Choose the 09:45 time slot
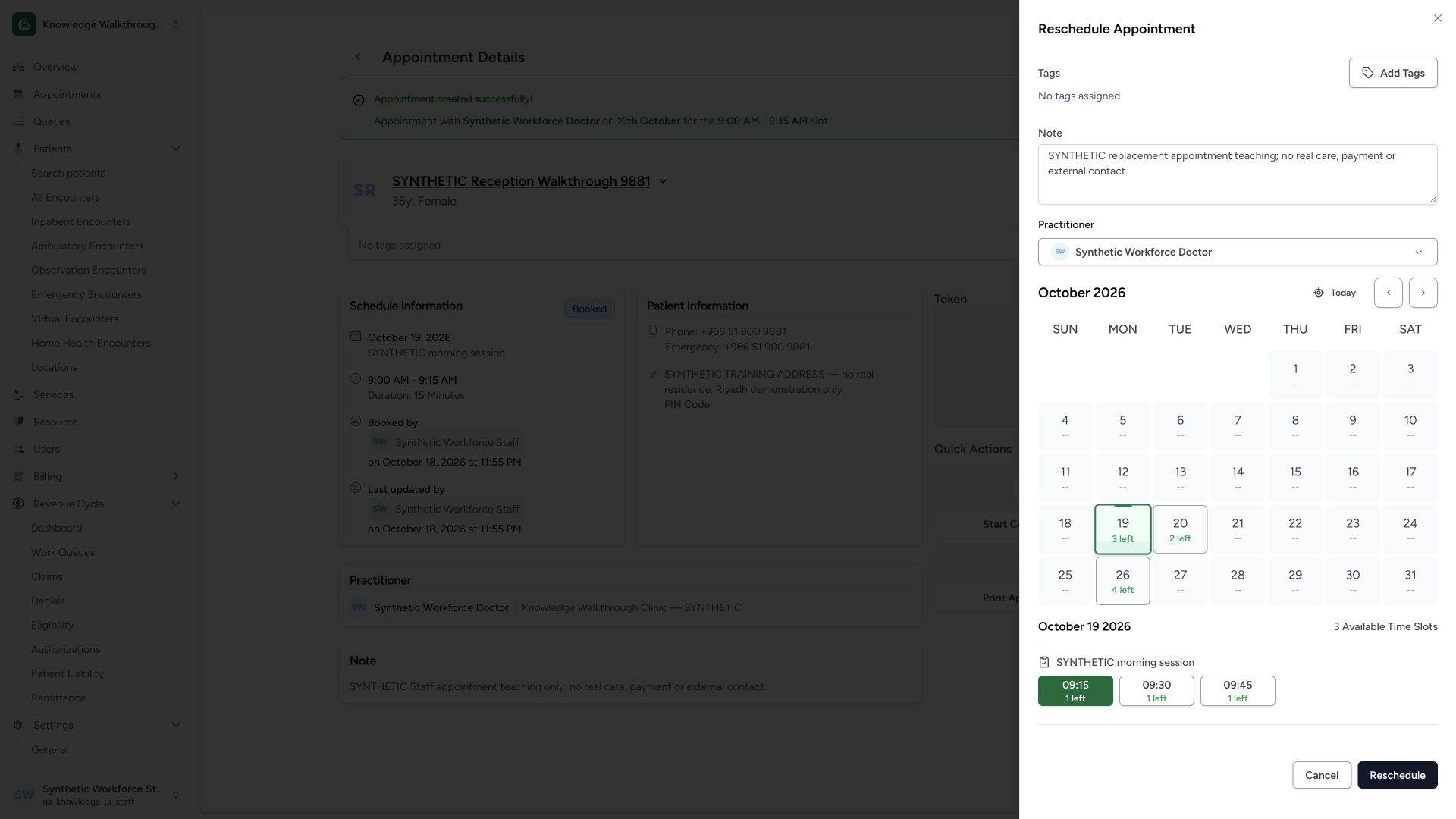Viewport: 1456px width, 819px height. point(1237,691)
